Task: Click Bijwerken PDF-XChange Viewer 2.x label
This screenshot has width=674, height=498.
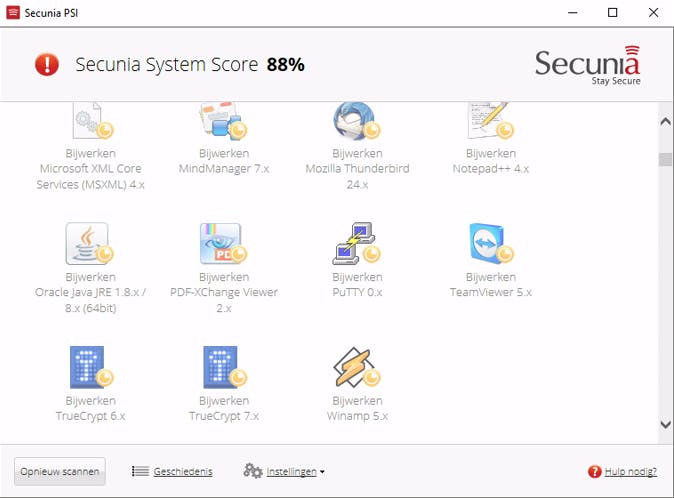Action: [x=224, y=293]
